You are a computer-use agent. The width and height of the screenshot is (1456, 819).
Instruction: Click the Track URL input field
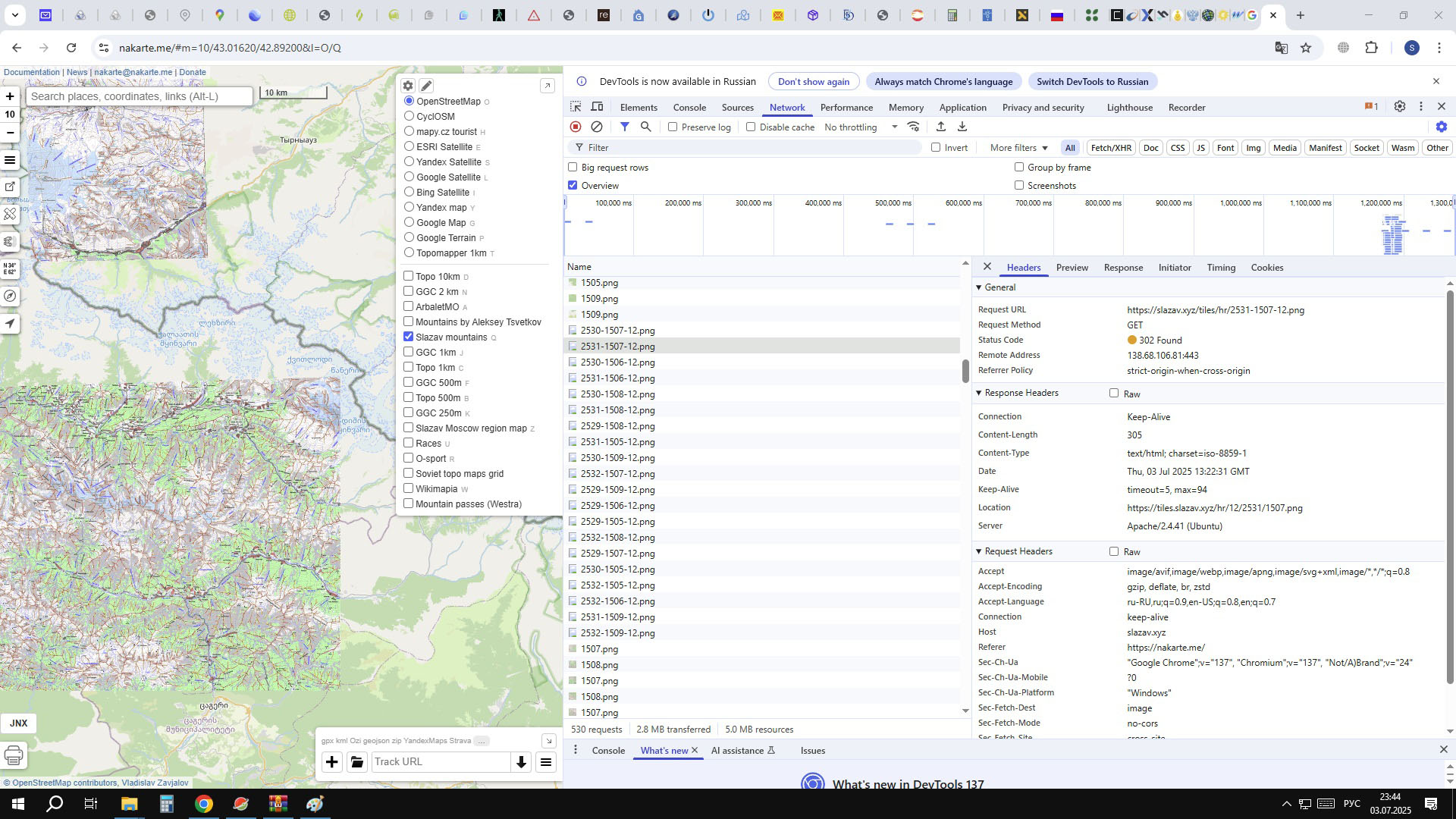(441, 762)
